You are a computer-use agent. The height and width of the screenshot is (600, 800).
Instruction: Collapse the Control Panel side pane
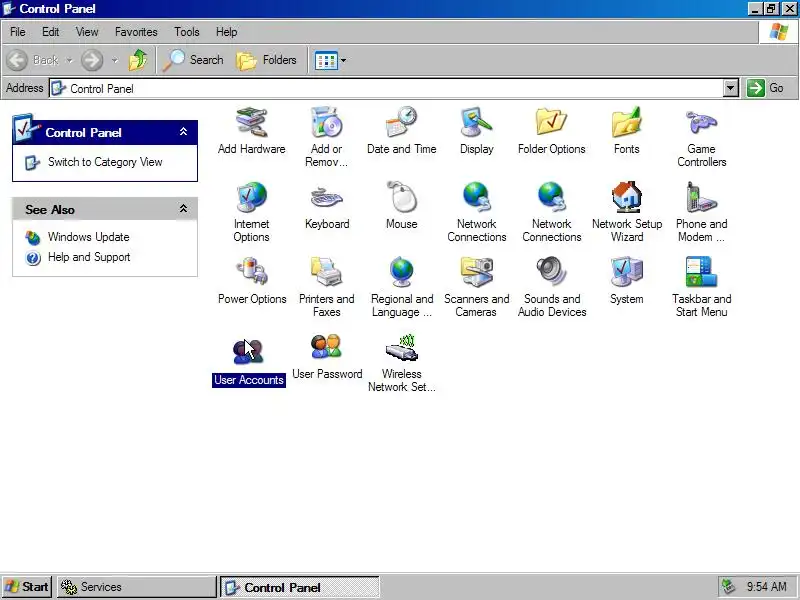coord(184,132)
